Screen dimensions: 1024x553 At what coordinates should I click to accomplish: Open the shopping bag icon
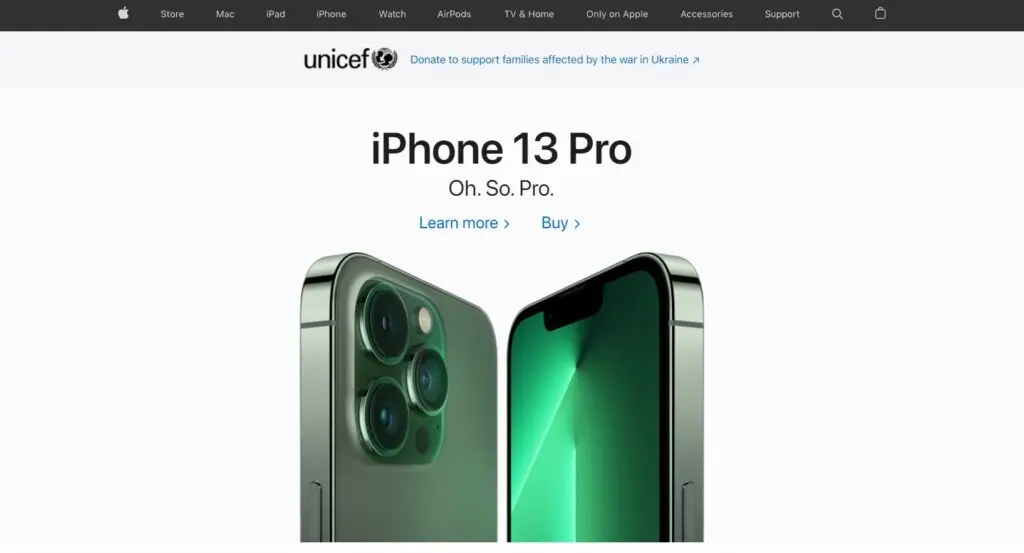coord(880,13)
